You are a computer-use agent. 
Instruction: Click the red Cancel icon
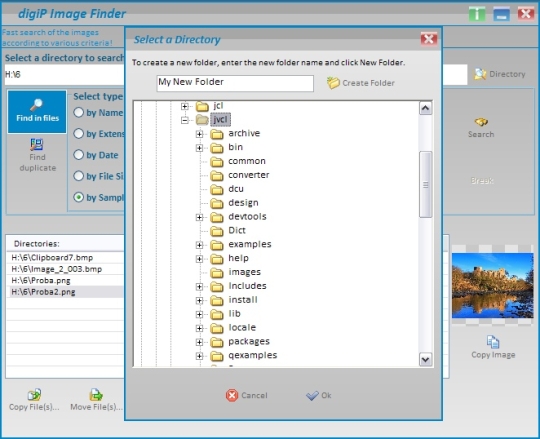pyautogui.click(x=232, y=395)
